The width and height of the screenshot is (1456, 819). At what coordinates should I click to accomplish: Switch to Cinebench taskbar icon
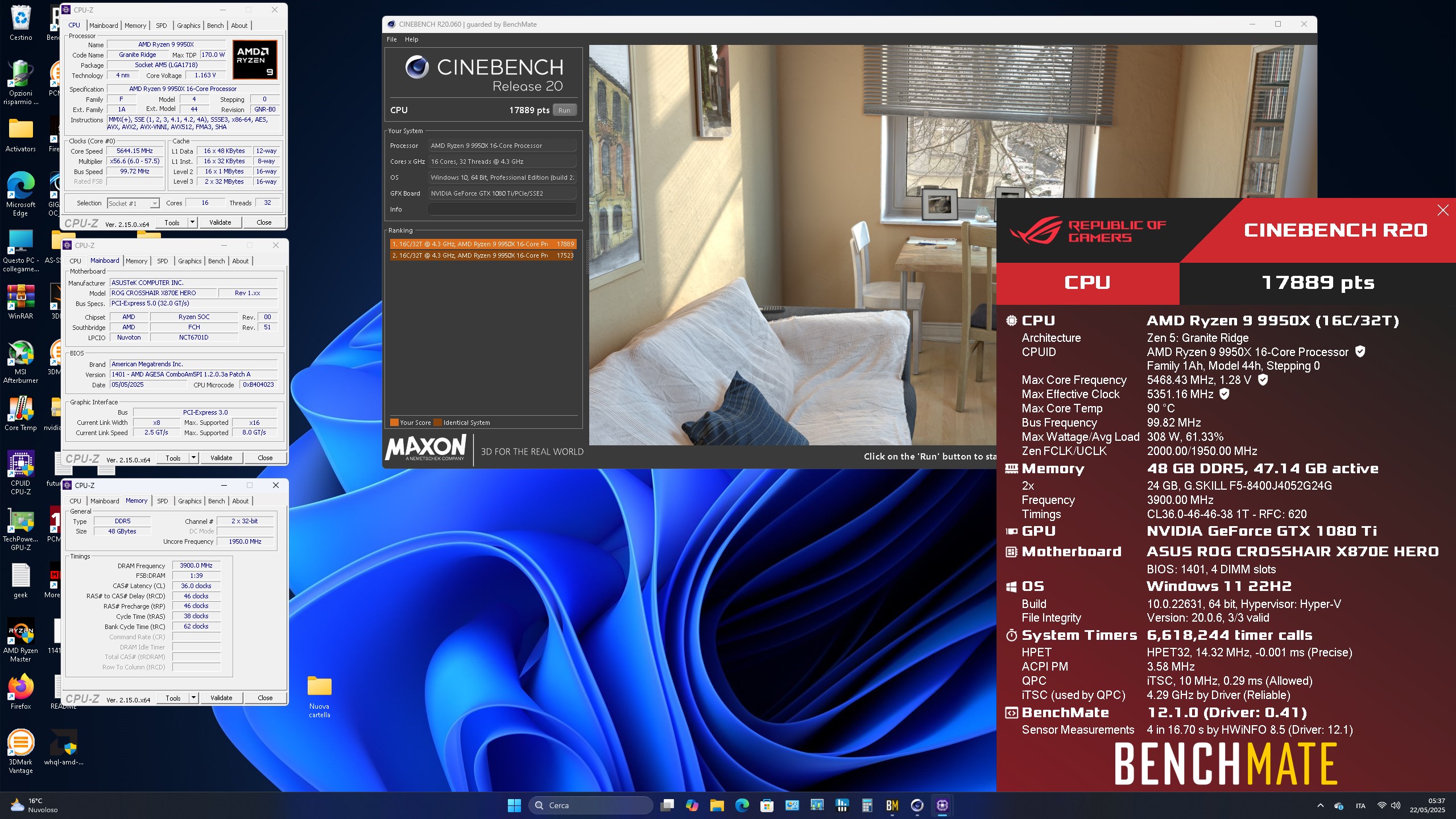tap(917, 805)
